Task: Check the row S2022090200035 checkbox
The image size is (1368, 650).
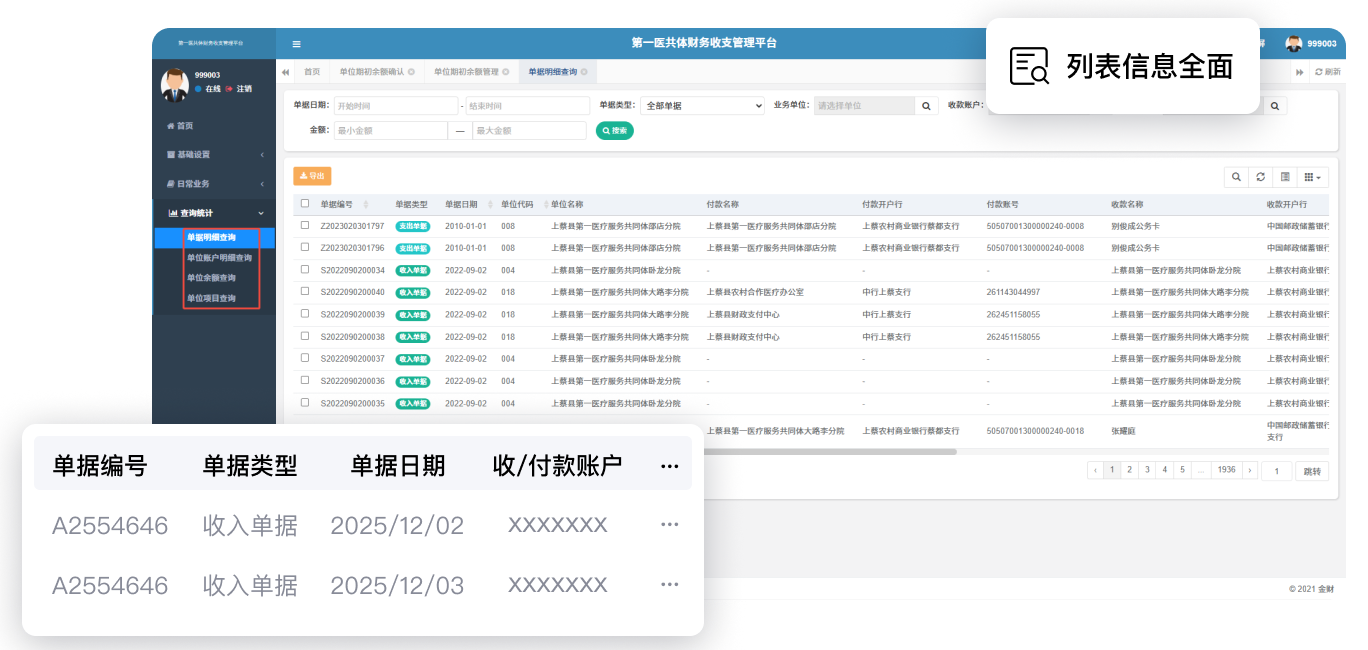Action: pos(305,402)
